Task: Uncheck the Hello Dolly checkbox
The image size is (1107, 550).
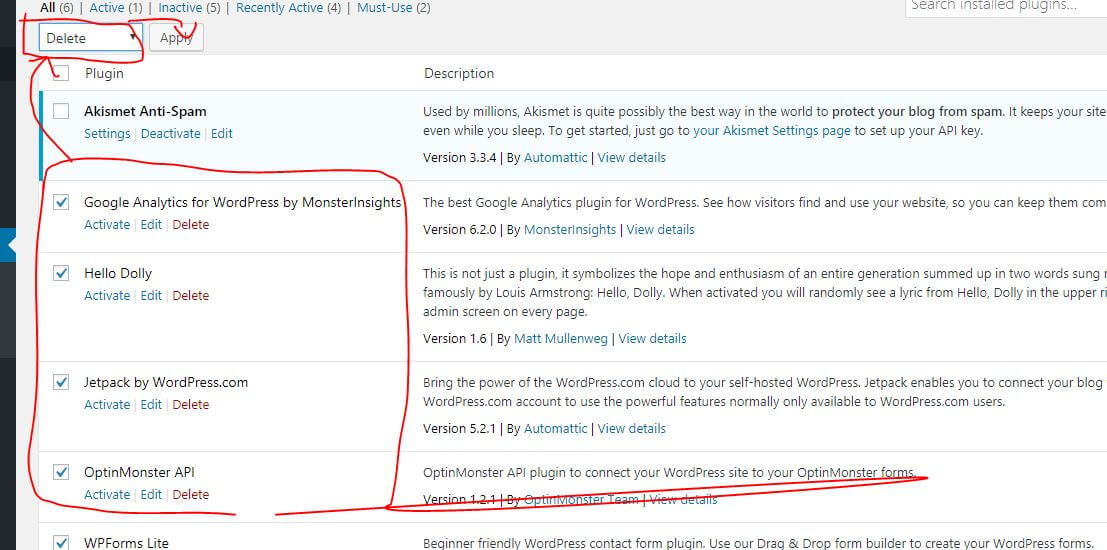Action: tap(61, 273)
